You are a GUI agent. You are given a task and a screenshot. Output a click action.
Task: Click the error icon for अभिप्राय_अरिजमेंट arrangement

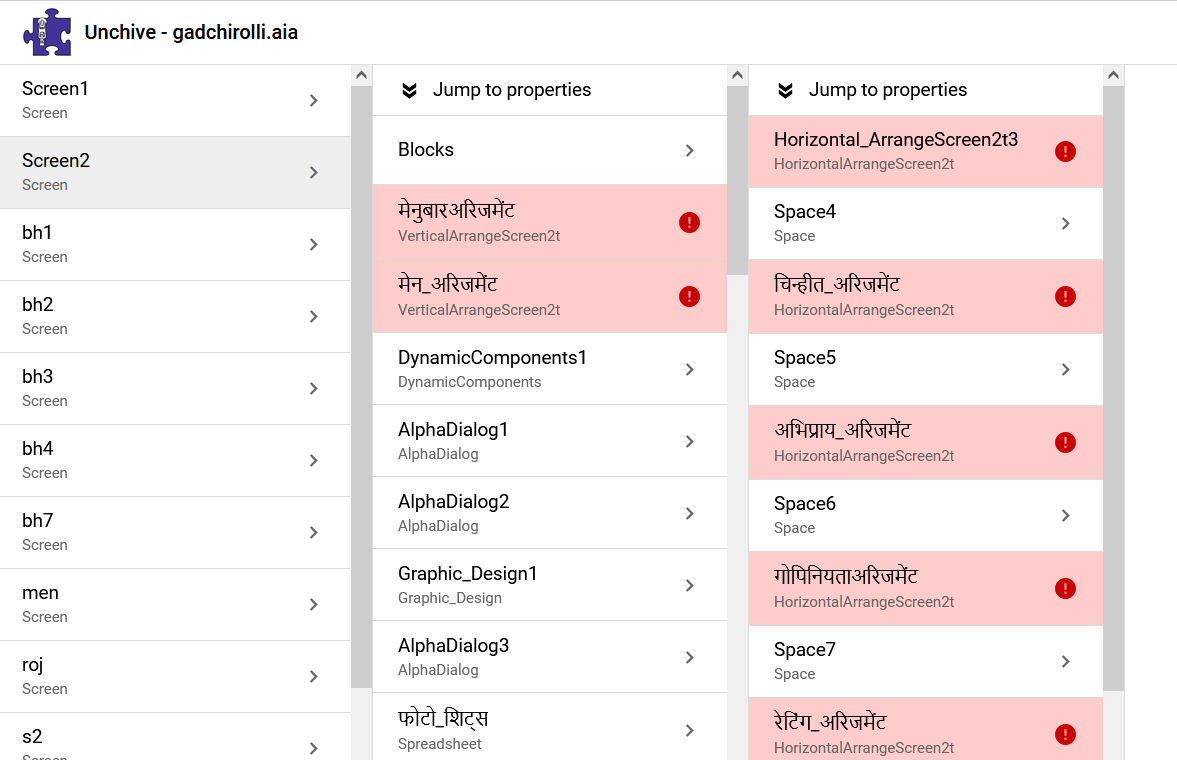[1065, 441]
